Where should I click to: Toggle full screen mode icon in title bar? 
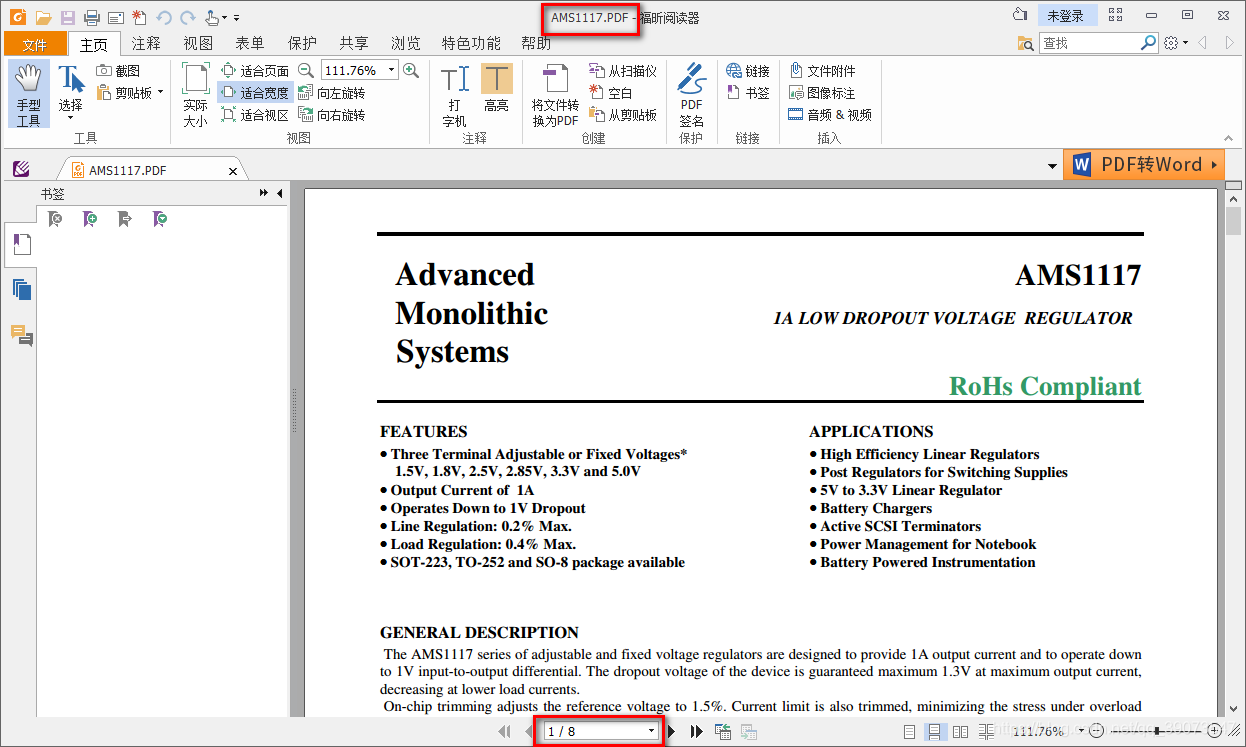(x=1116, y=15)
